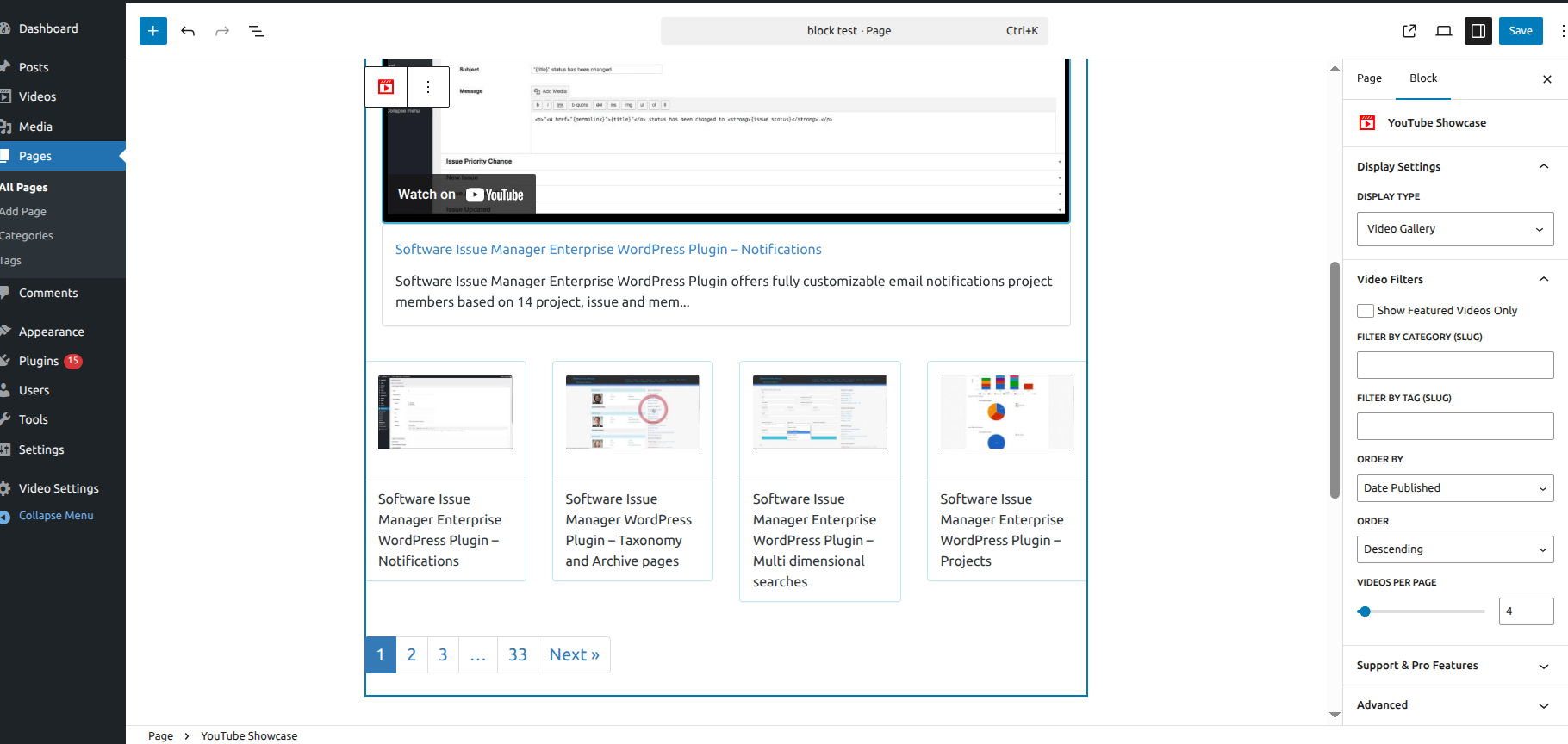The height and width of the screenshot is (744, 1568).
Task: Select Taxonomy and Archive pages video thumbnail
Action: click(x=632, y=412)
